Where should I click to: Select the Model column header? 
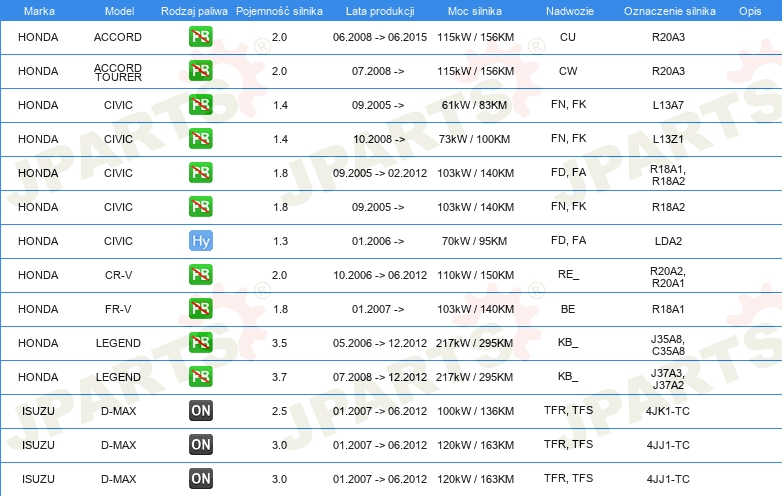coord(119,11)
